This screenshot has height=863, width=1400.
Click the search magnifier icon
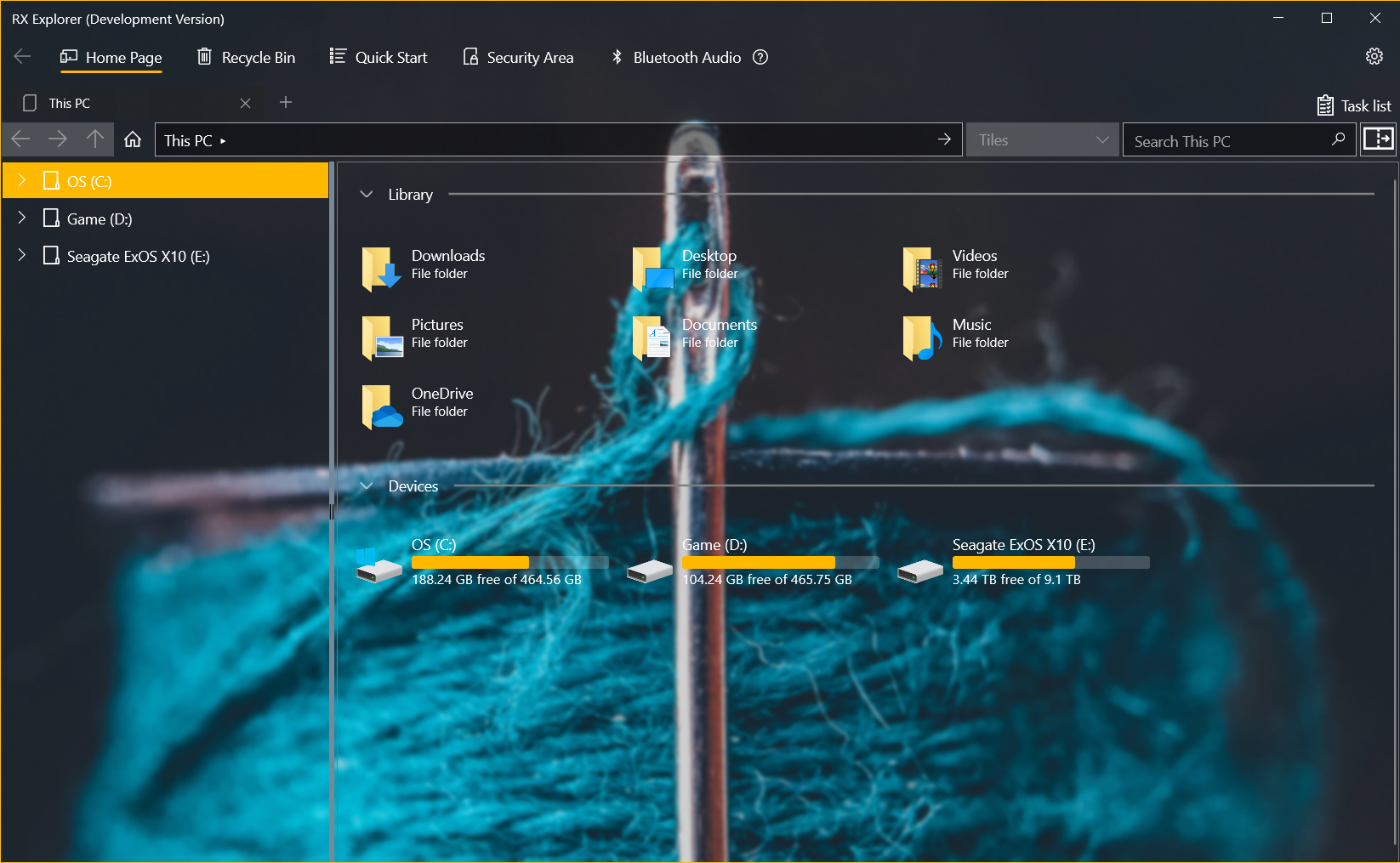click(x=1338, y=139)
